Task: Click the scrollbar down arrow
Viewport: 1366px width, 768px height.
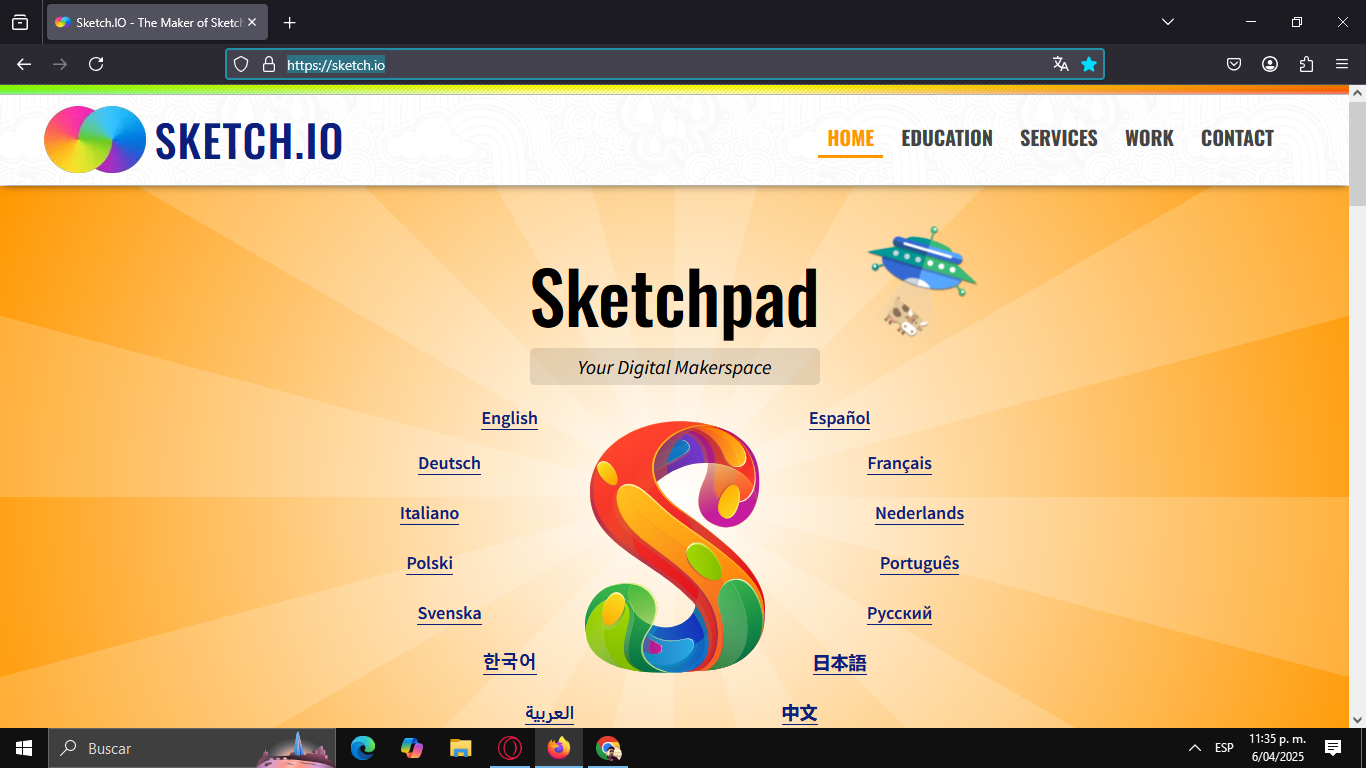Action: pos(1357,719)
